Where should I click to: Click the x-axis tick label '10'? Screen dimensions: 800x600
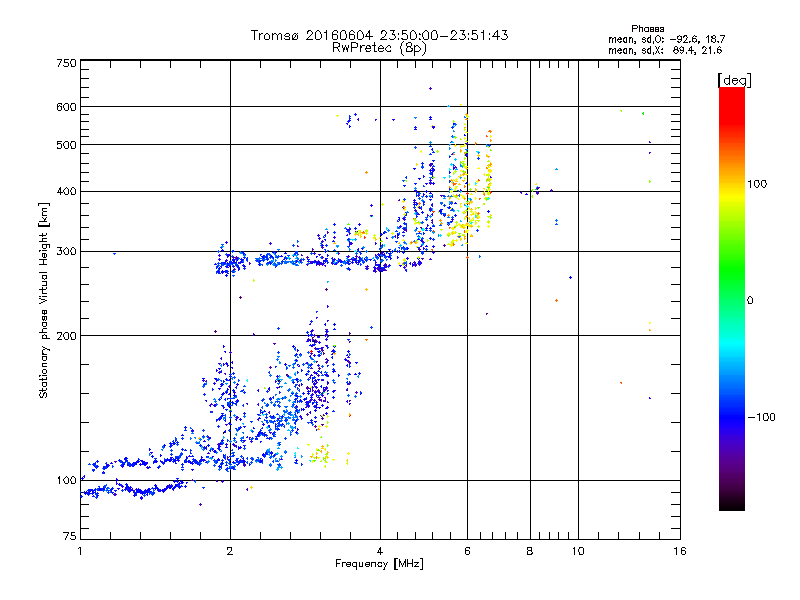click(x=578, y=551)
